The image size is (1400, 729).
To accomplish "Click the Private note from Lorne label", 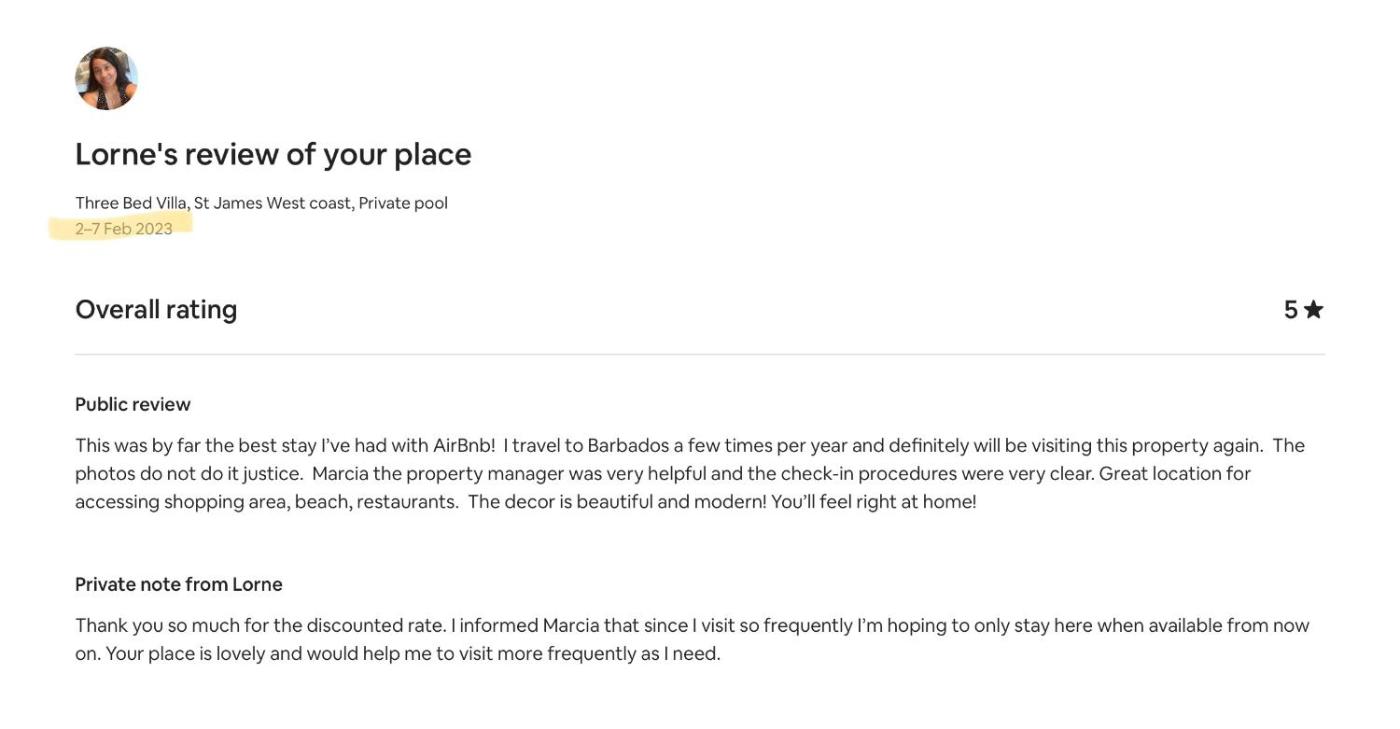I will (179, 584).
